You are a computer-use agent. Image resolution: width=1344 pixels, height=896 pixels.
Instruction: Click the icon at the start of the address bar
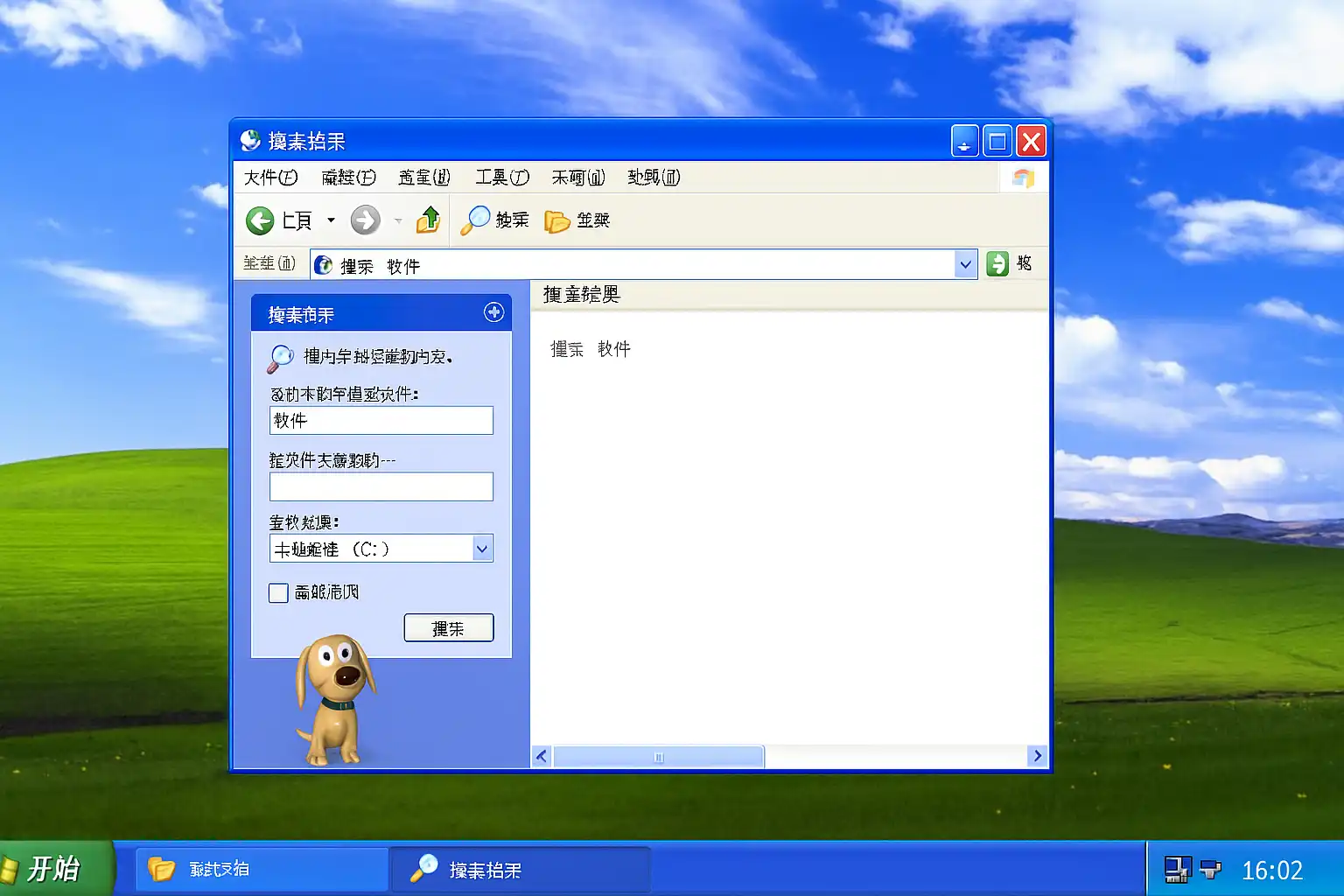tap(323, 265)
